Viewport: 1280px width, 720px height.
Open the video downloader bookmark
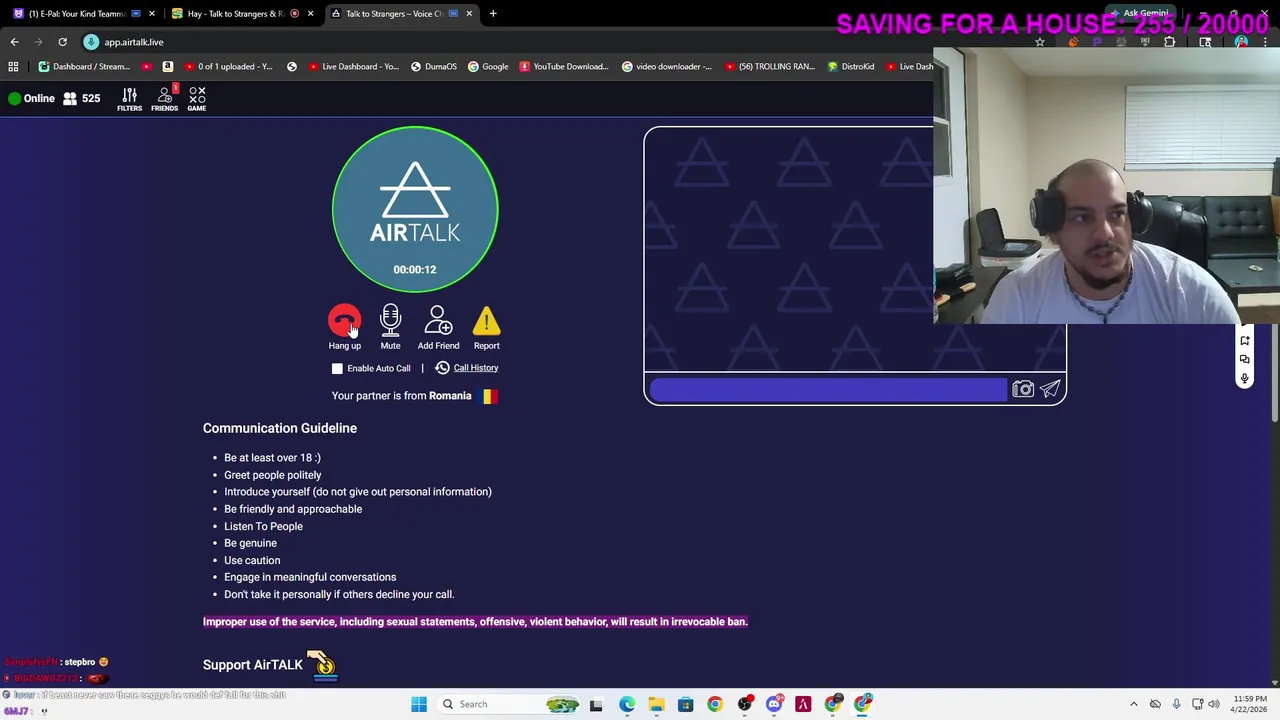(x=667, y=66)
